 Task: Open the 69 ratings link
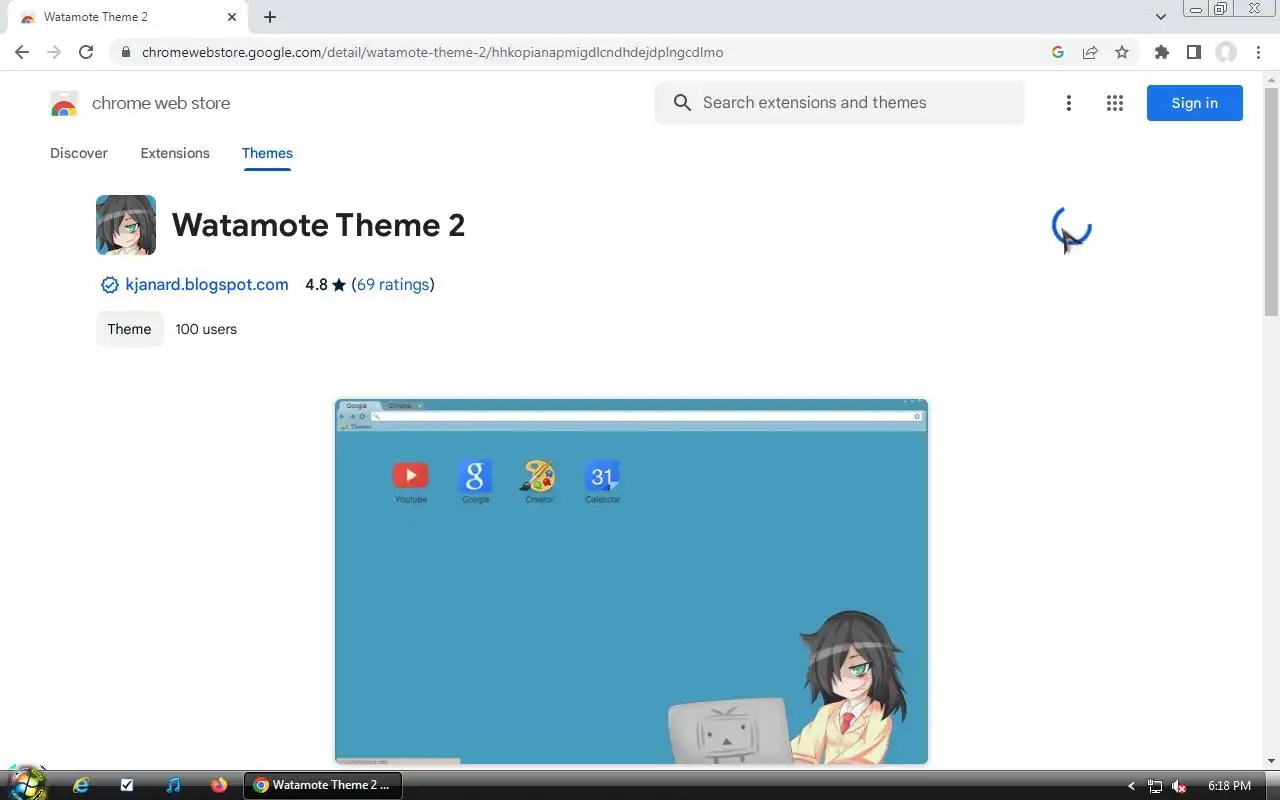[393, 284]
